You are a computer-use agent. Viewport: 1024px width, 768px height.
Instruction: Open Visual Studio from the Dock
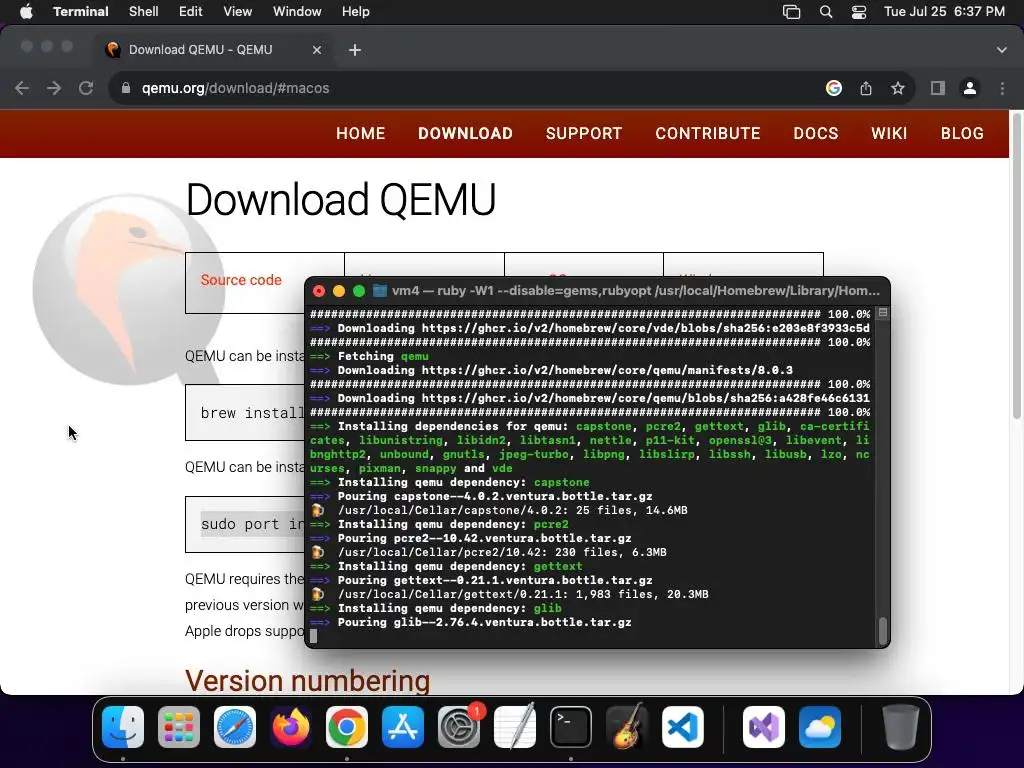(x=764, y=727)
